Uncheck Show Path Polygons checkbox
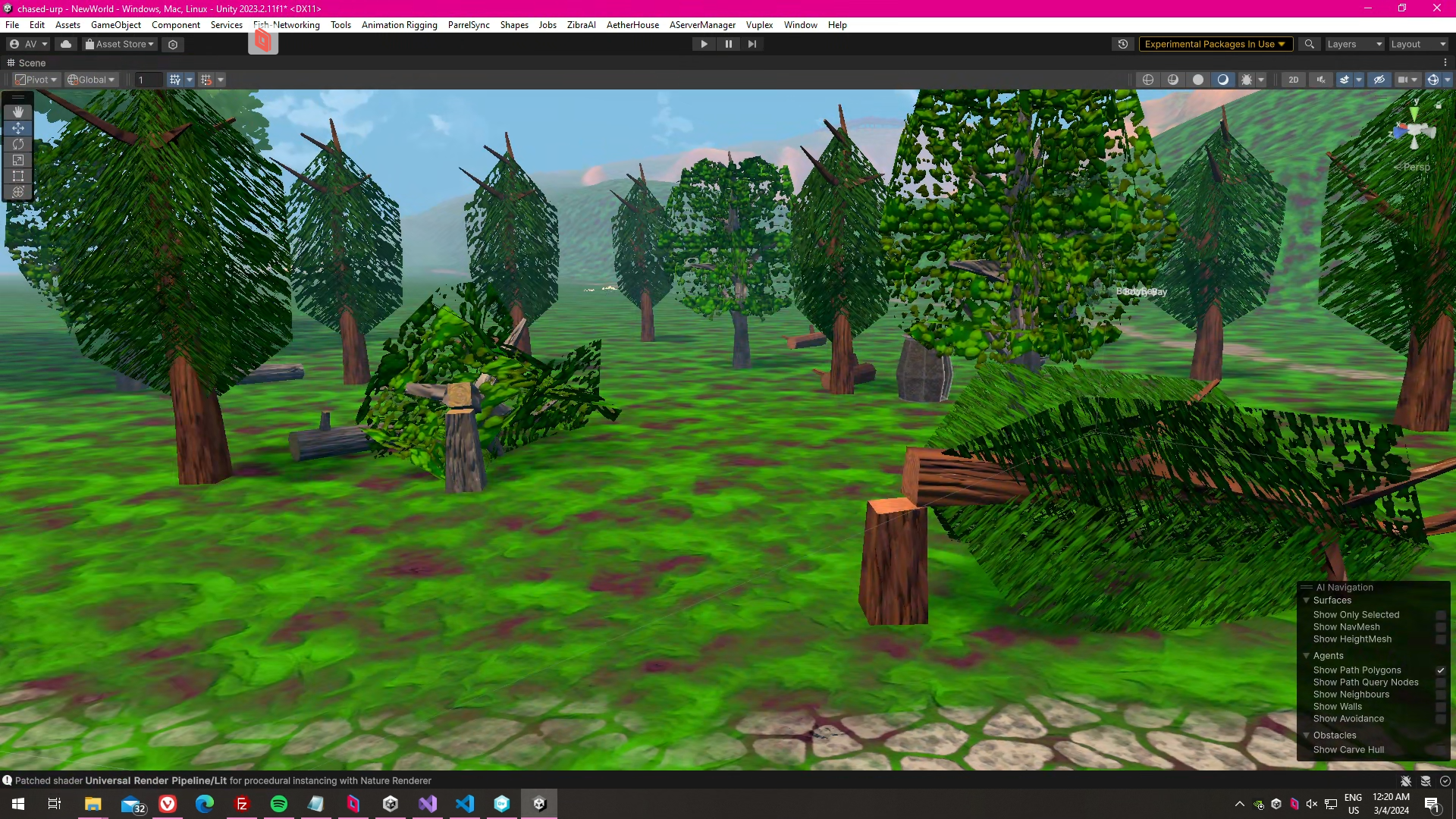 click(x=1441, y=670)
